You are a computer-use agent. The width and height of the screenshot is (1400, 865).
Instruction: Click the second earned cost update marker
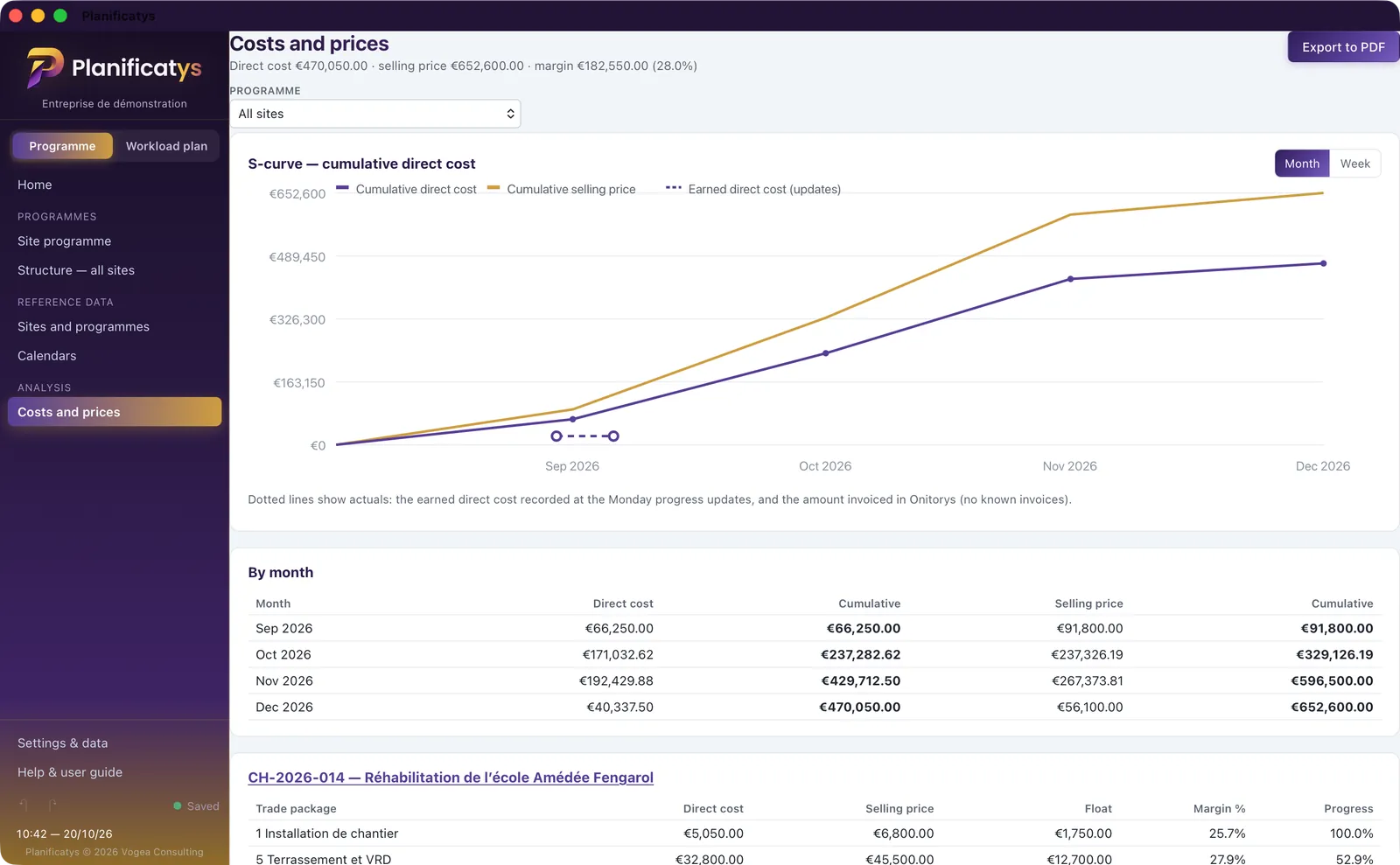click(x=613, y=436)
